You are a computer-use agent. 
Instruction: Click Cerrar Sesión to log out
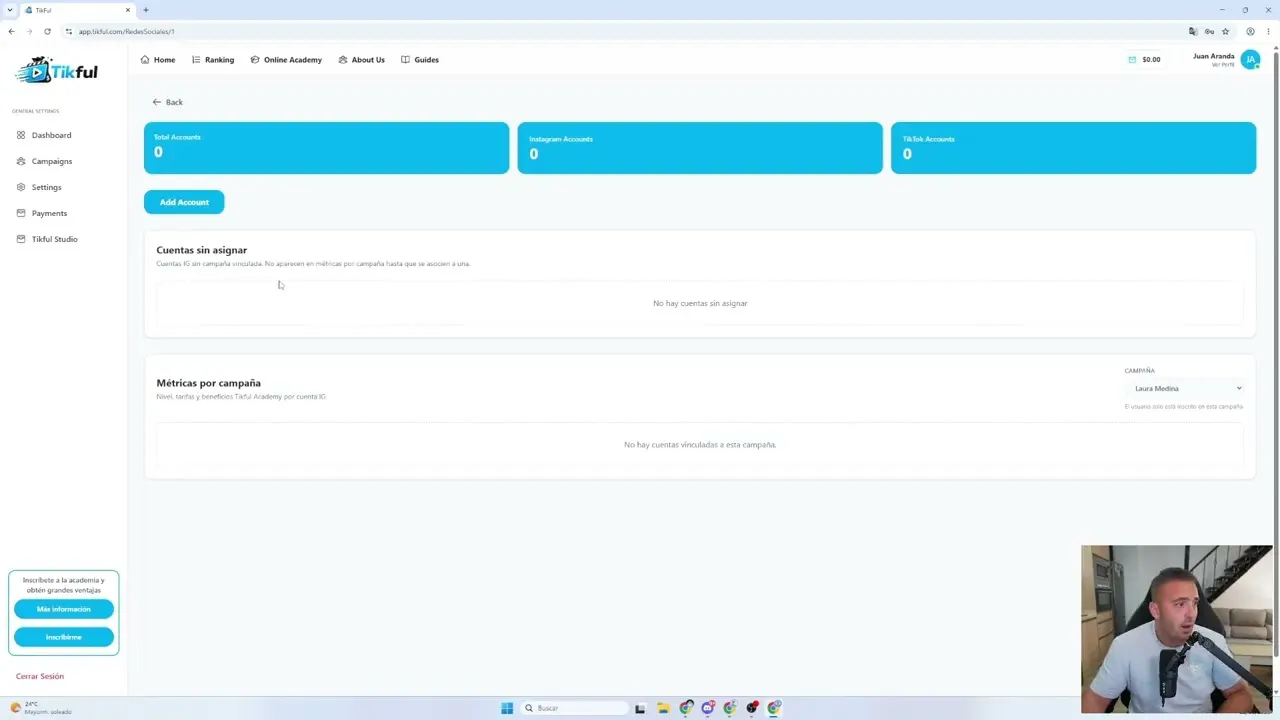point(40,676)
